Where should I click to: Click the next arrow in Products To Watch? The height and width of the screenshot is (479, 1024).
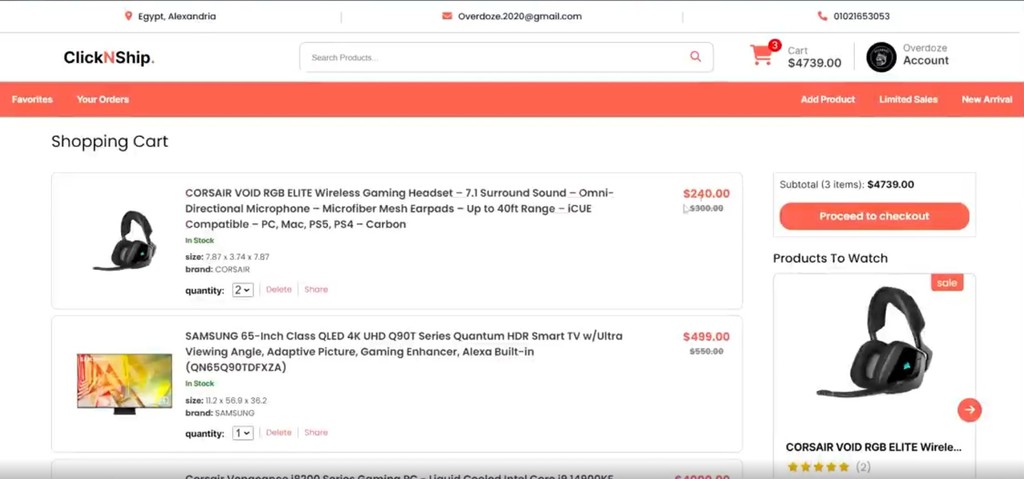(970, 410)
